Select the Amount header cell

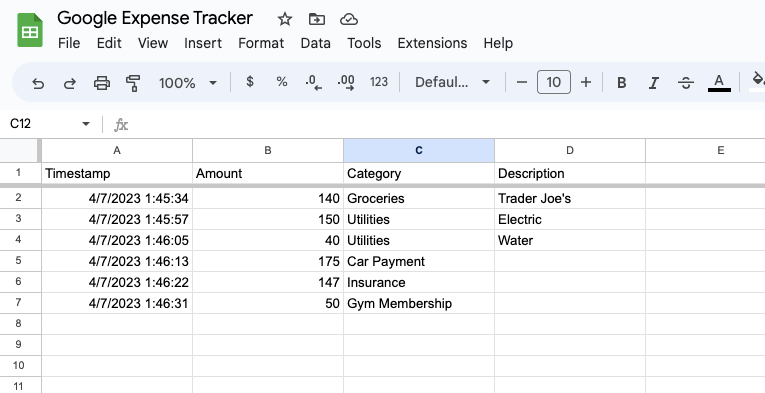click(268, 174)
